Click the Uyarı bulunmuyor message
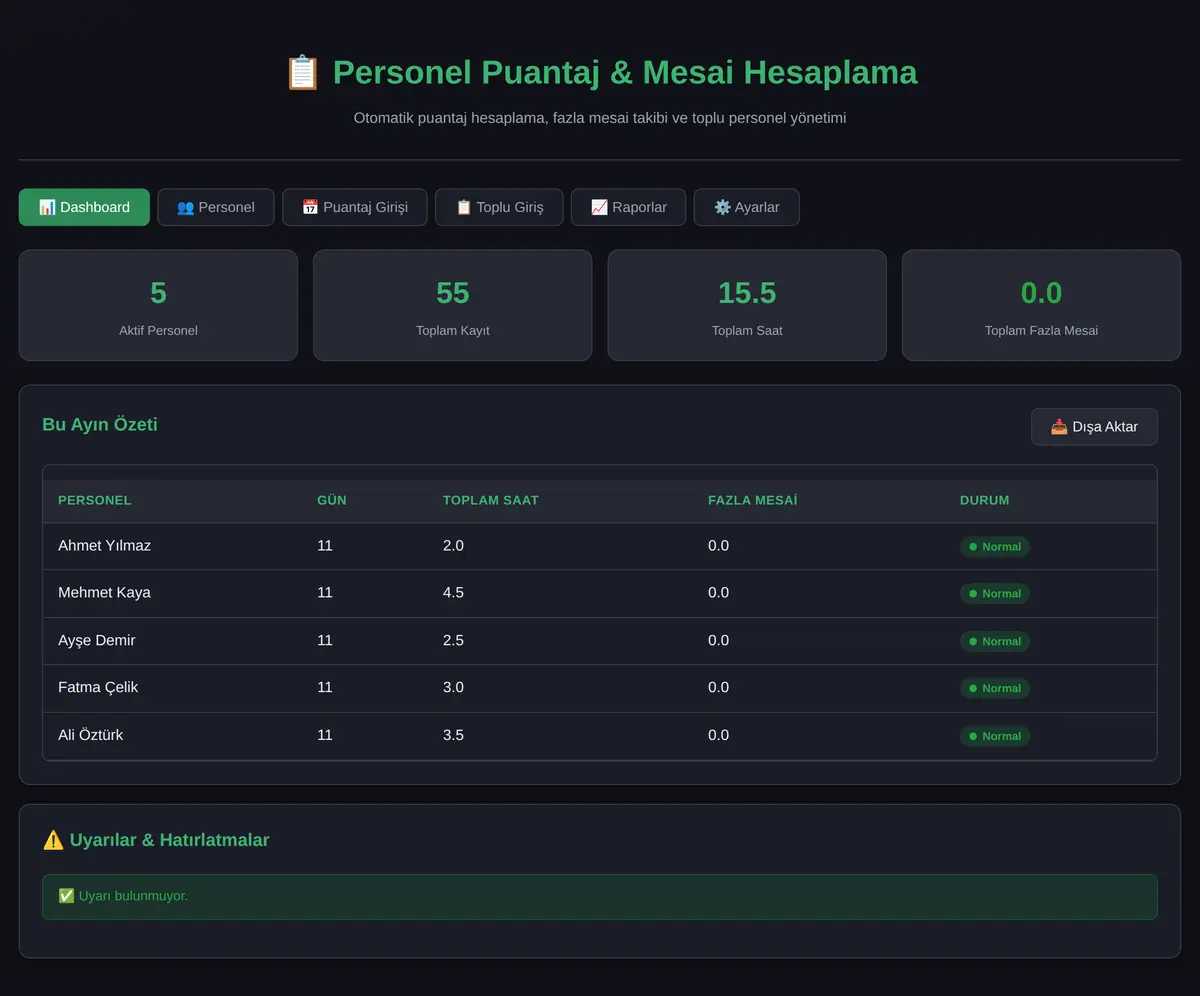Viewport: 1200px width, 996px height. click(x=133, y=896)
